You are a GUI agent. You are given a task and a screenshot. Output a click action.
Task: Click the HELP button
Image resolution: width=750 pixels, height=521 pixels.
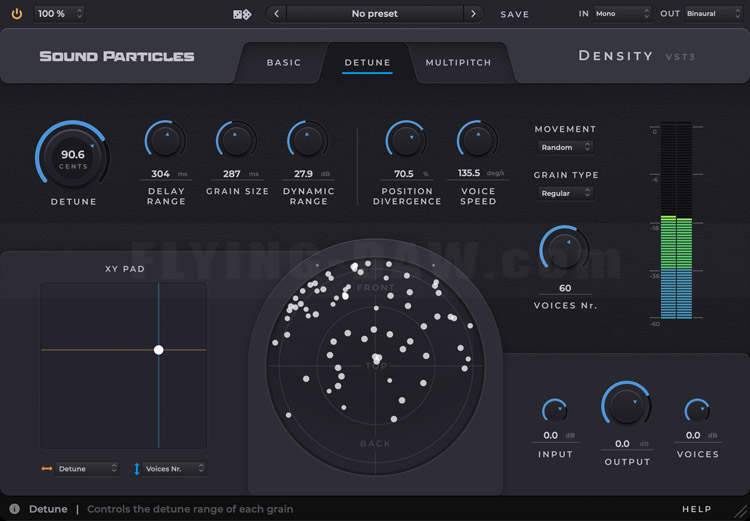point(697,510)
